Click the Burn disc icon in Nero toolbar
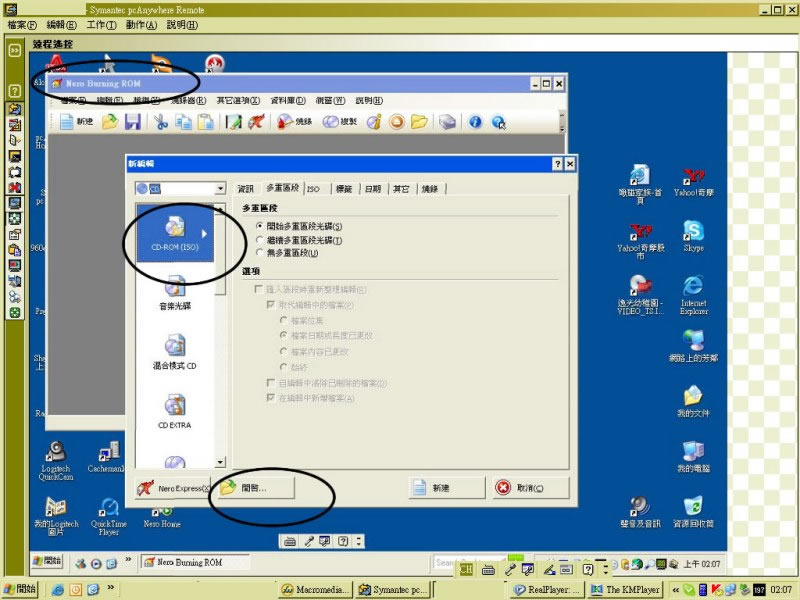800x600 pixels. (294, 122)
